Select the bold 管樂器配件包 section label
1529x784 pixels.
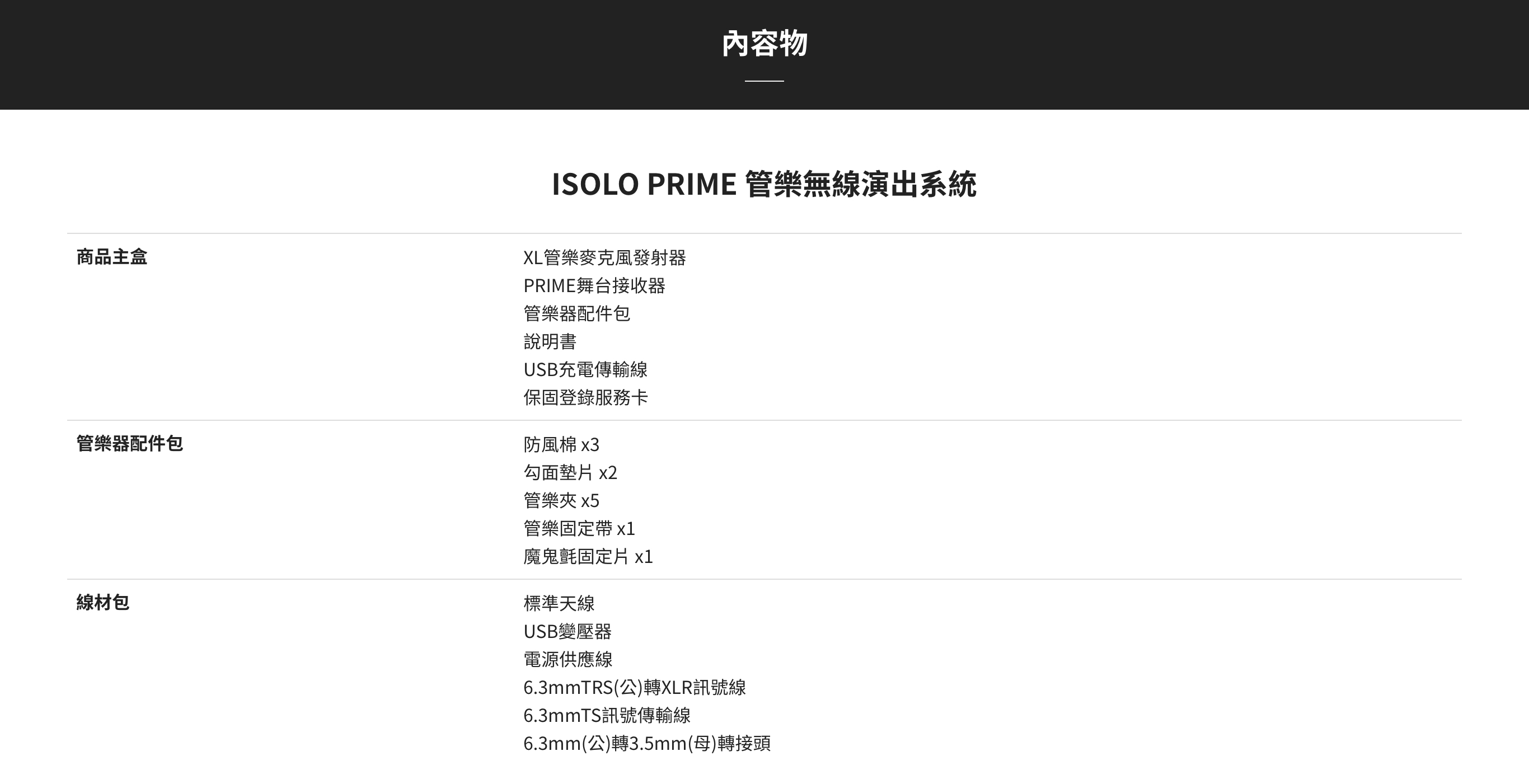pos(129,443)
